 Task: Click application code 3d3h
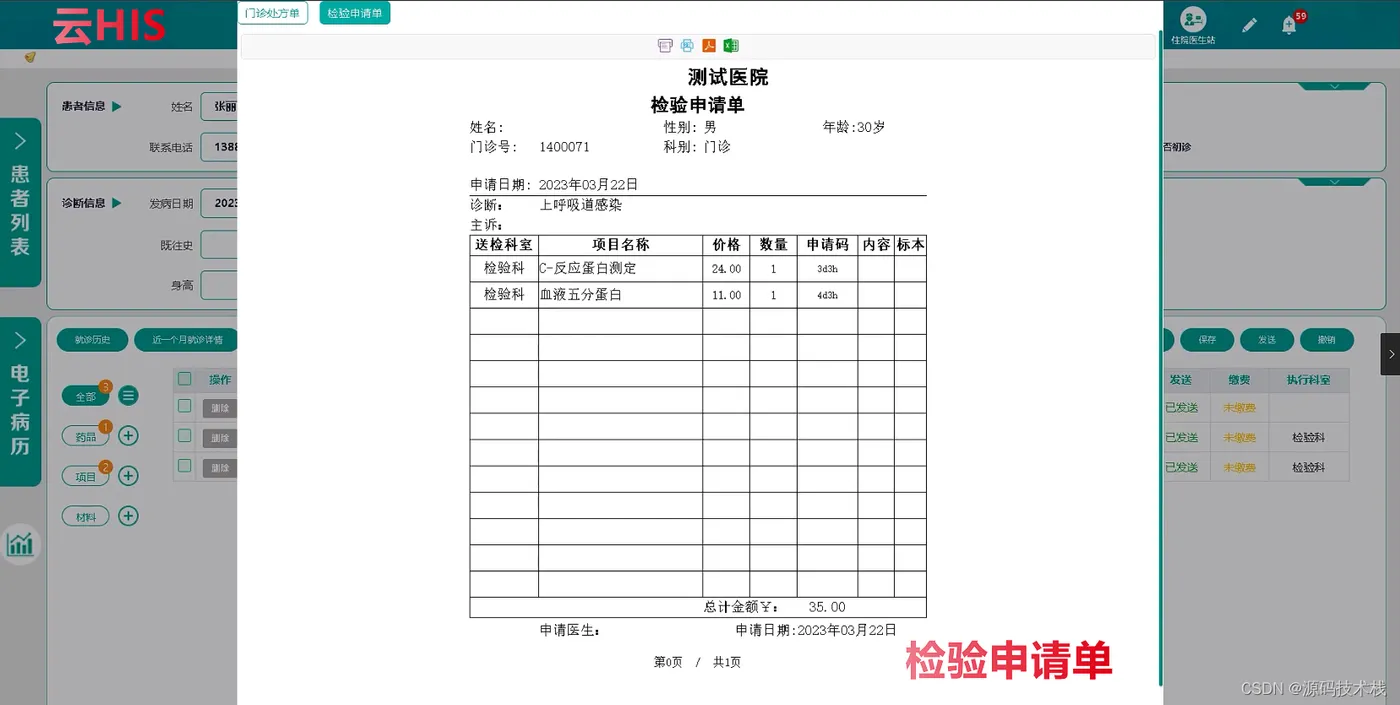coord(827,269)
